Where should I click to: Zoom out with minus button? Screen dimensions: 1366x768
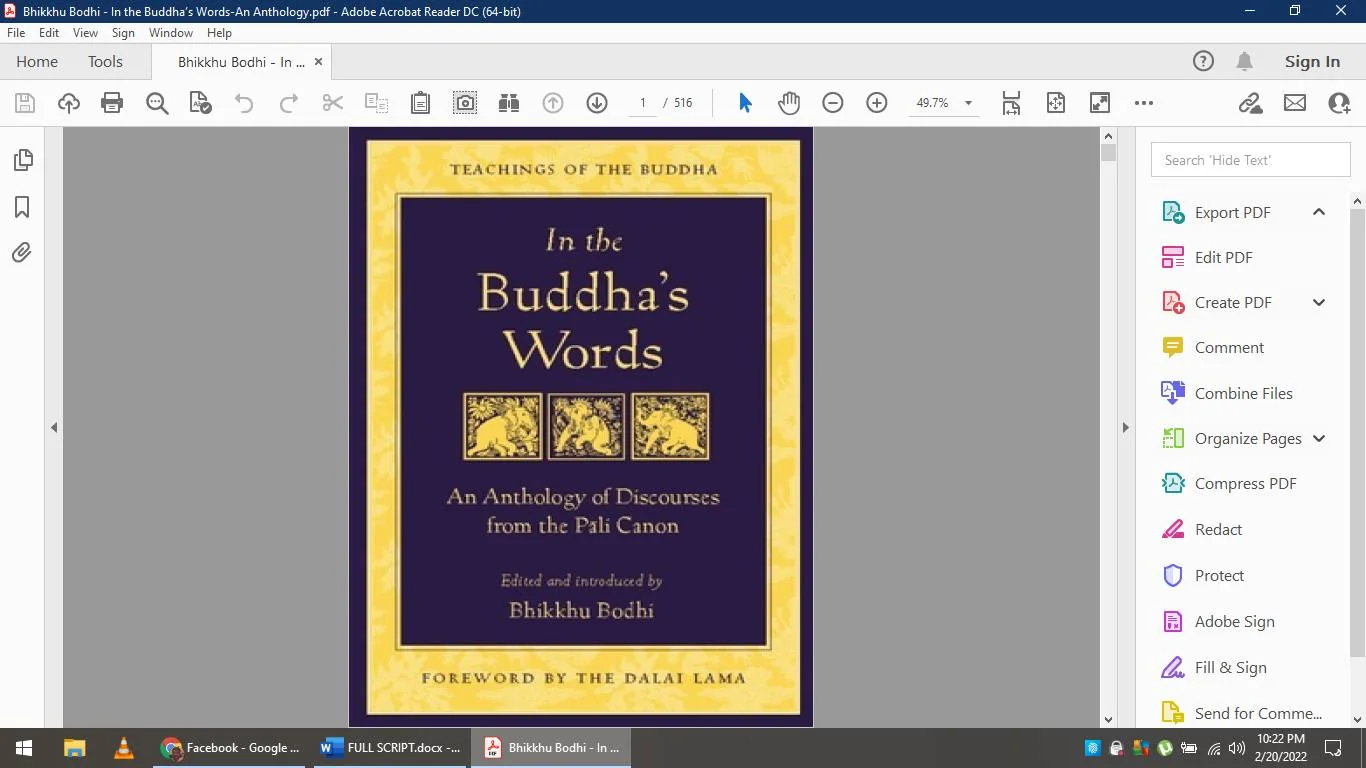833,103
